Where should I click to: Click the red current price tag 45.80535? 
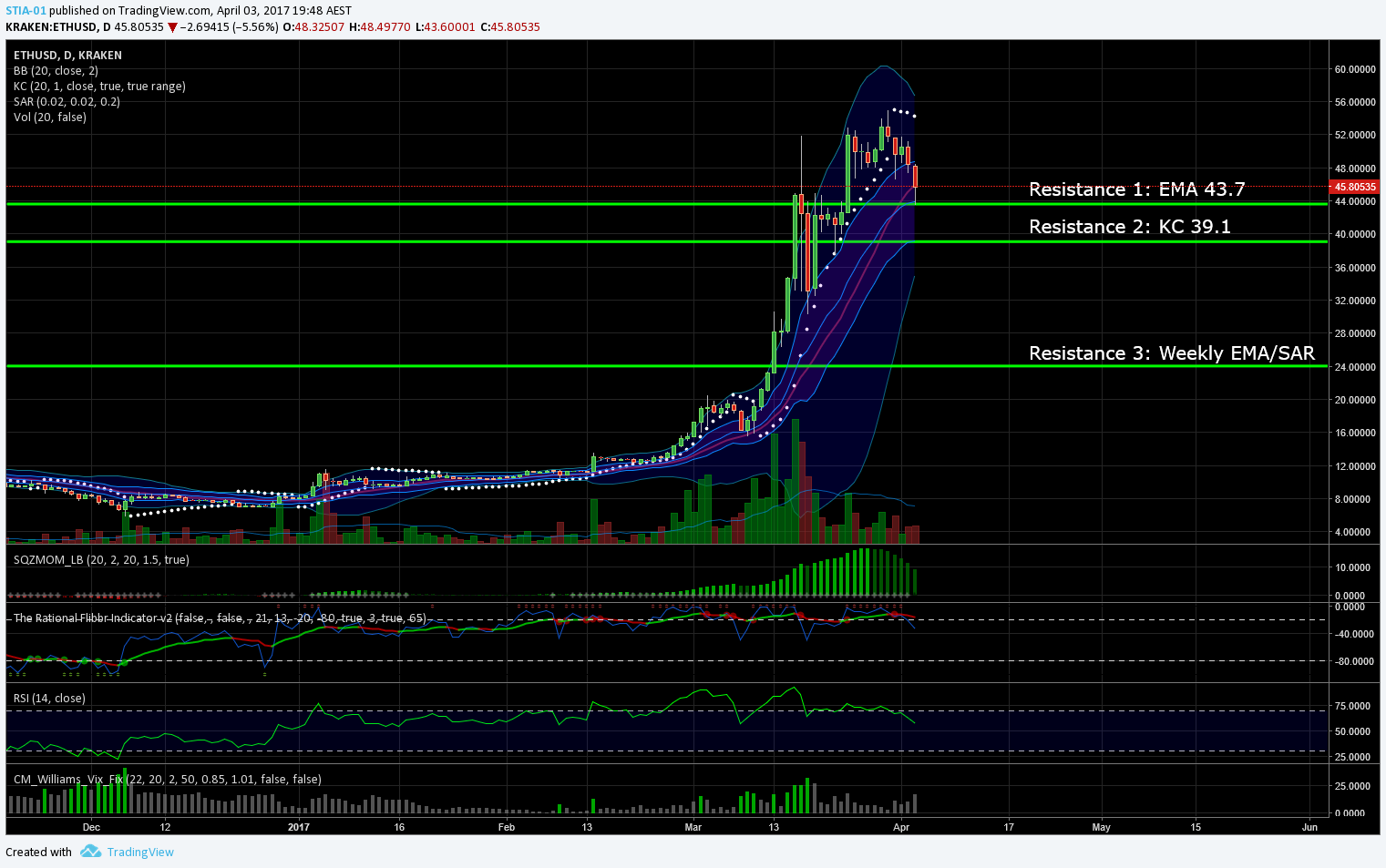[x=1355, y=187]
